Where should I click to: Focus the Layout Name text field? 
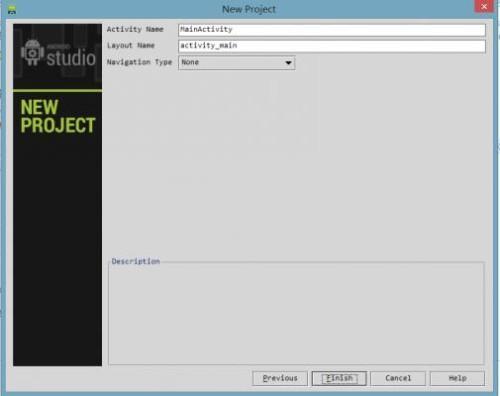pyautogui.click(x=332, y=46)
